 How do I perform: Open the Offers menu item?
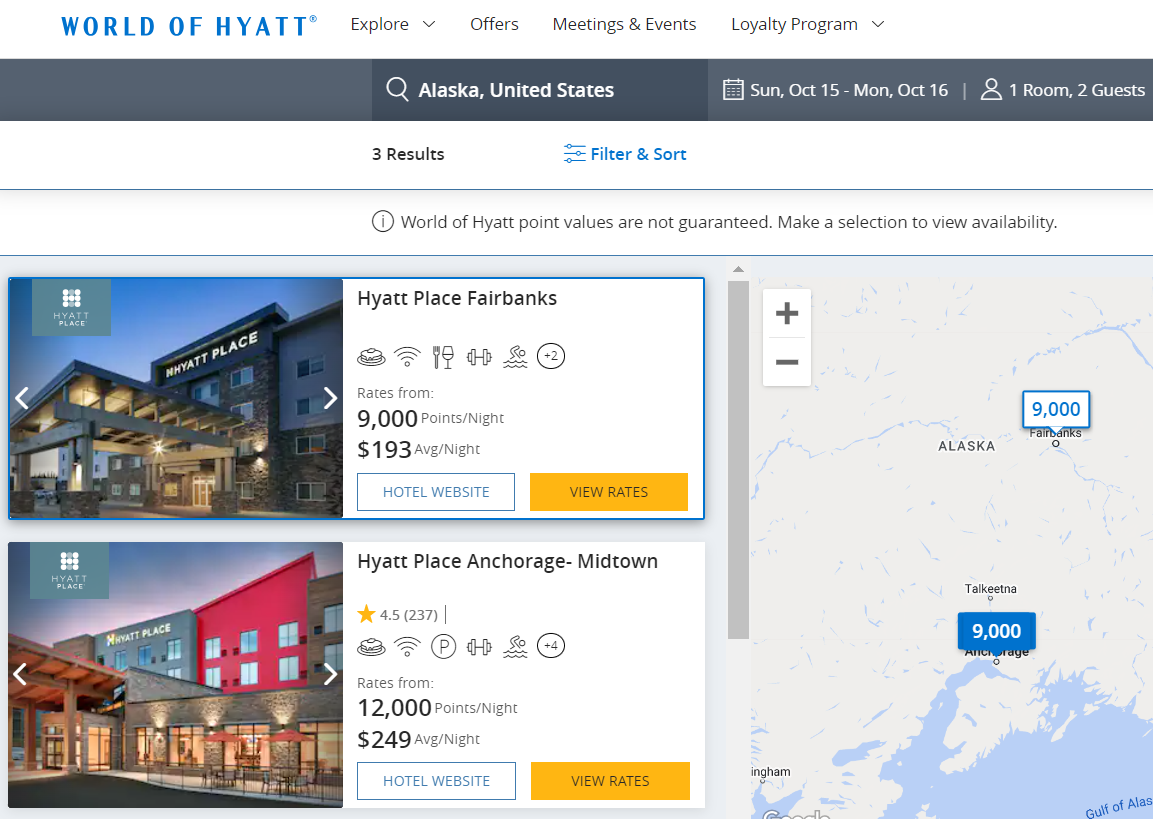tap(494, 23)
